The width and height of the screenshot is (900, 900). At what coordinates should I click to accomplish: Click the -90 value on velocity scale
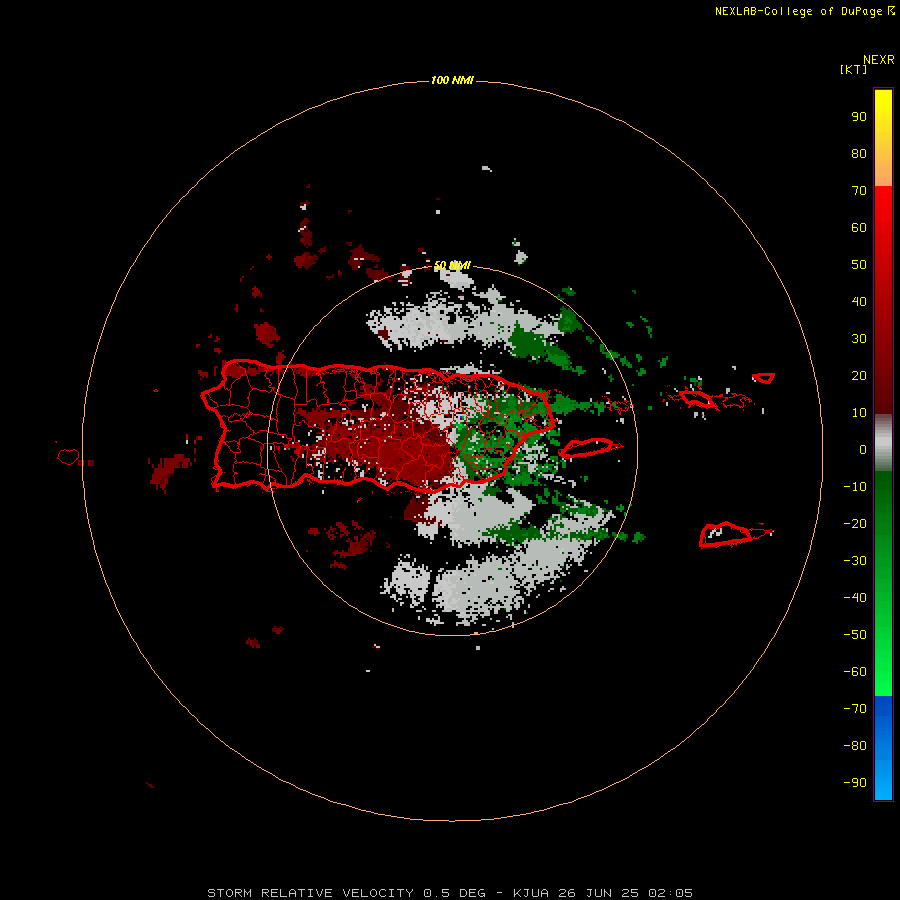click(855, 783)
